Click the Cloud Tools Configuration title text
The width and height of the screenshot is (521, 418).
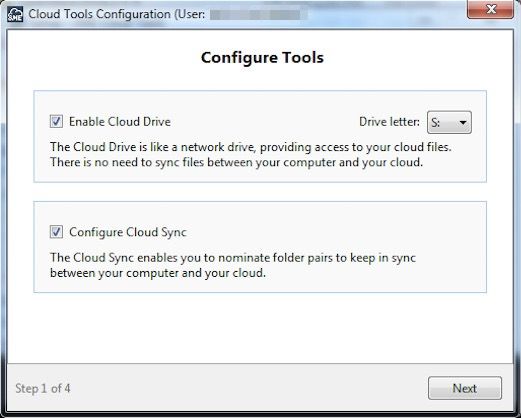point(117,14)
